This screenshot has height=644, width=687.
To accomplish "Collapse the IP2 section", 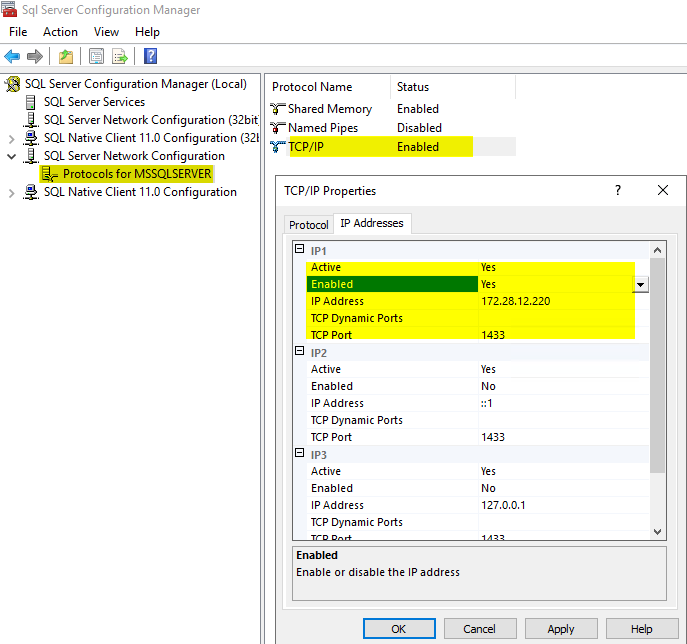I will (x=299, y=352).
